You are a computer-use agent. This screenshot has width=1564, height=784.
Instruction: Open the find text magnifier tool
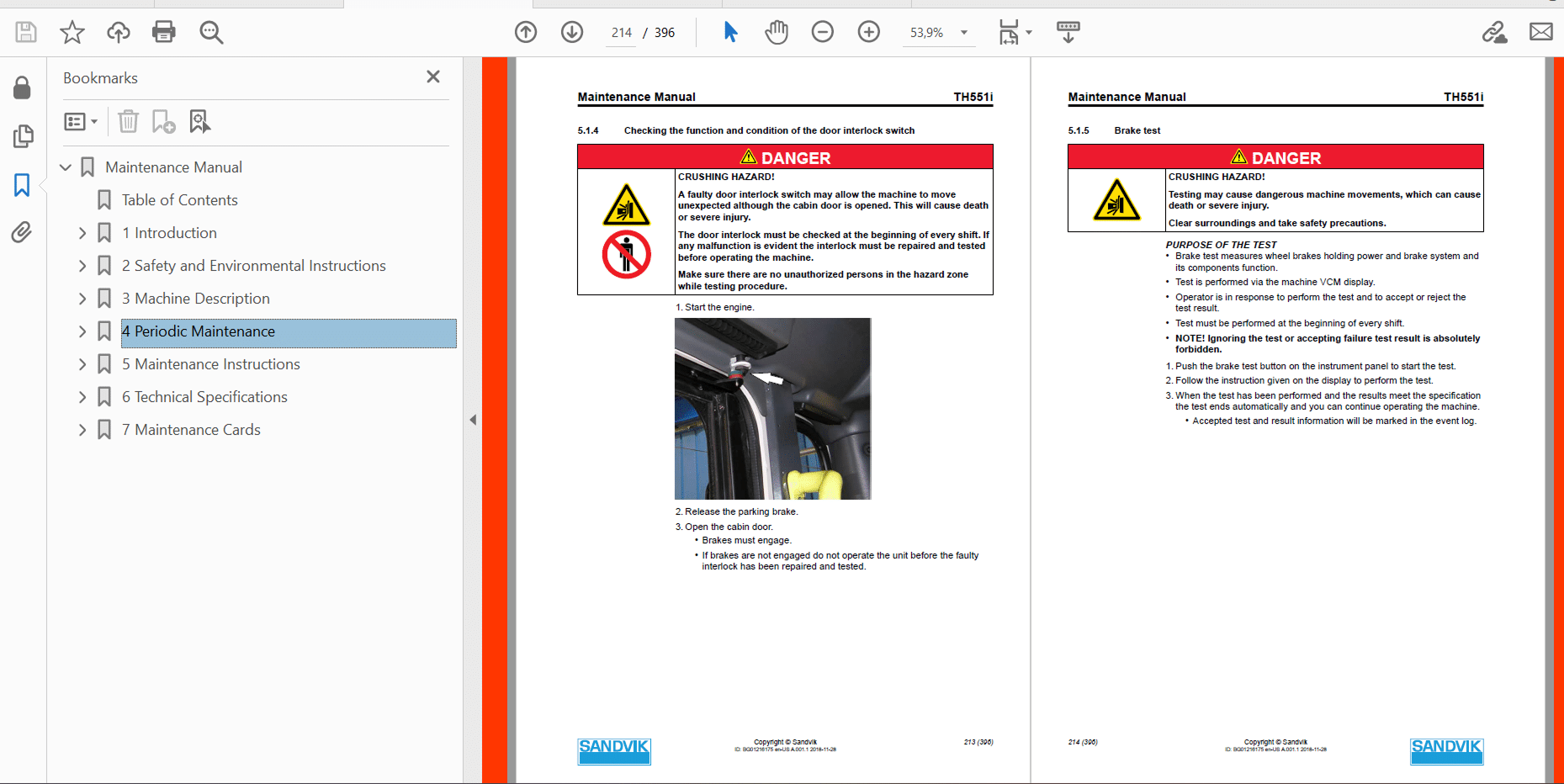click(211, 33)
